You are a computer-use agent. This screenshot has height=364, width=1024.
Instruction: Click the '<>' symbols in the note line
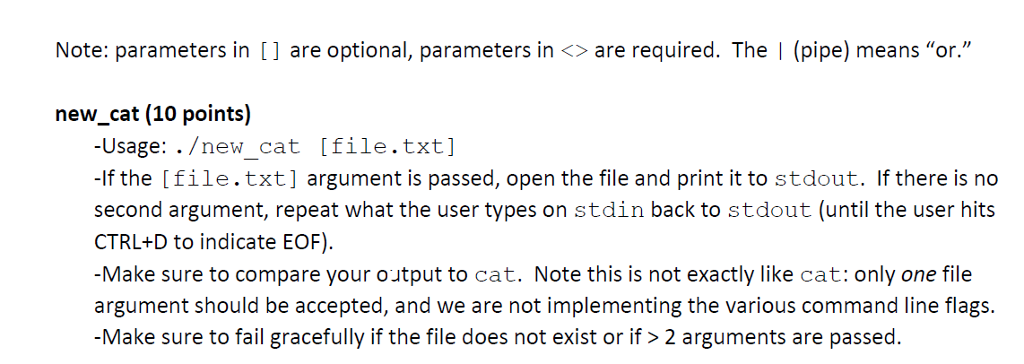pos(575,51)
